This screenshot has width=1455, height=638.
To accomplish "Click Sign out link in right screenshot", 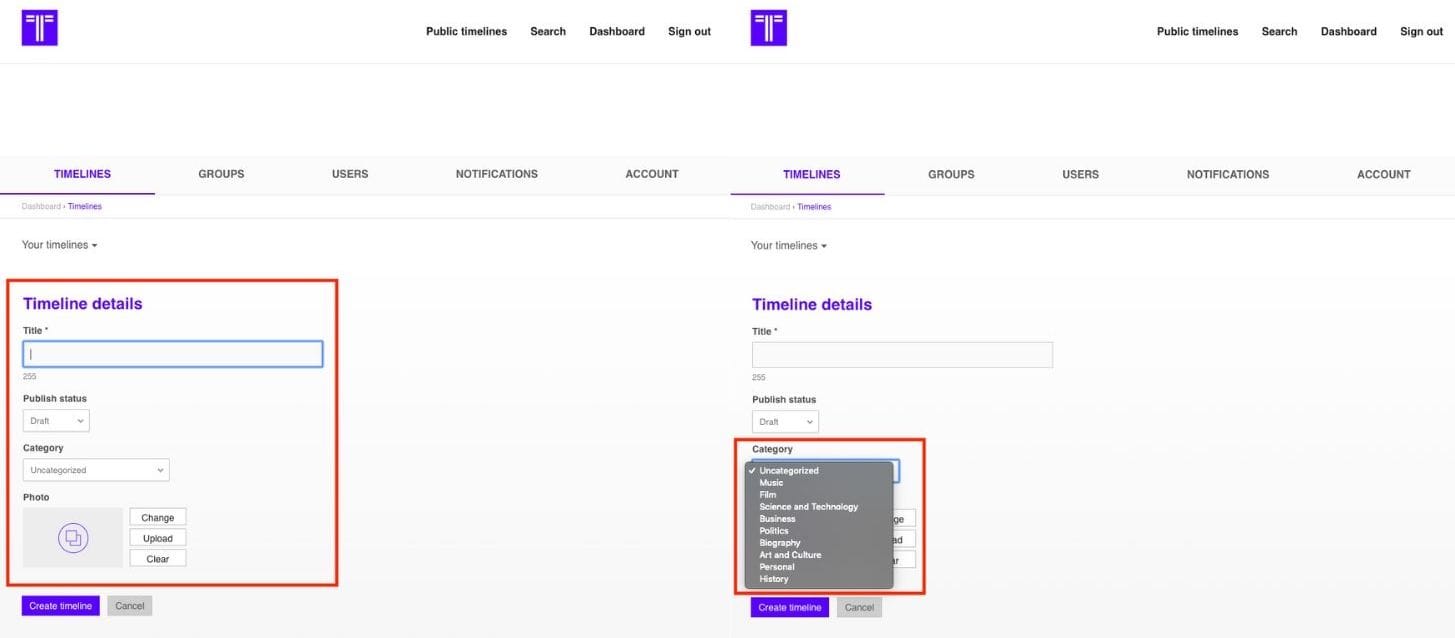I will pos(1421,32).
